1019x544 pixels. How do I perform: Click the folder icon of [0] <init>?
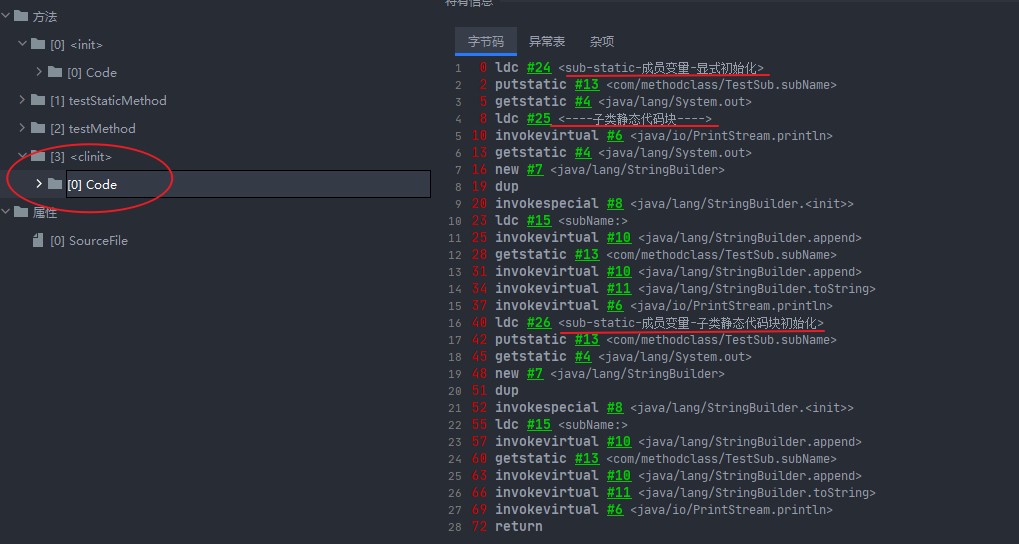point(38,44)
